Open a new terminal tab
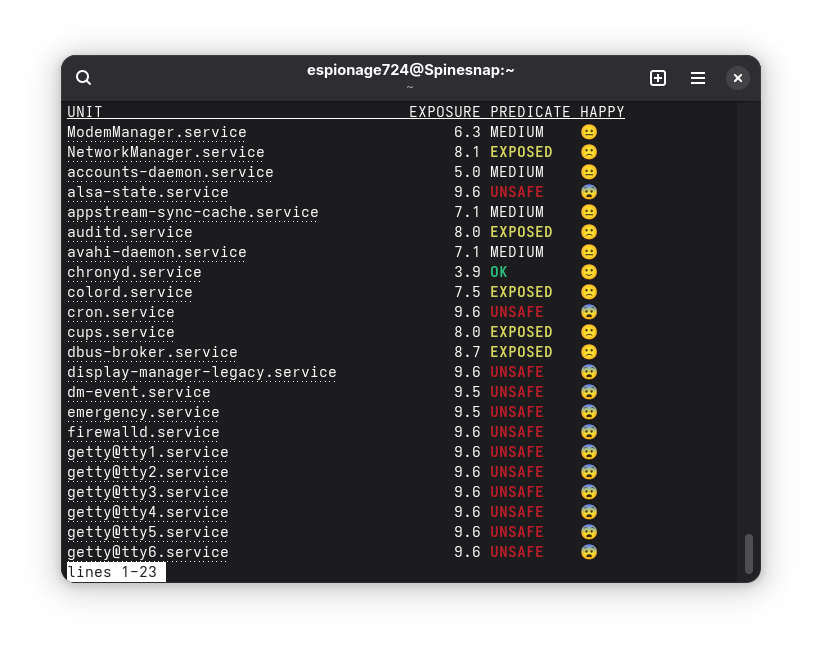This screenshot has width=822, height=650. coord(658,78)
